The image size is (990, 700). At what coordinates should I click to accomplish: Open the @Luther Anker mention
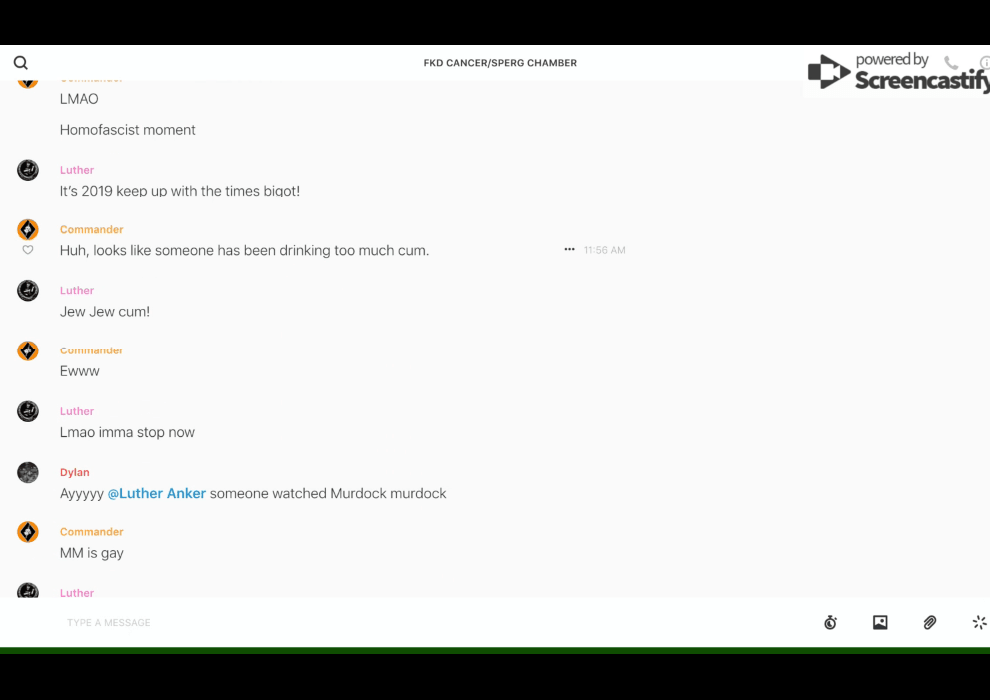click(157, 493)
